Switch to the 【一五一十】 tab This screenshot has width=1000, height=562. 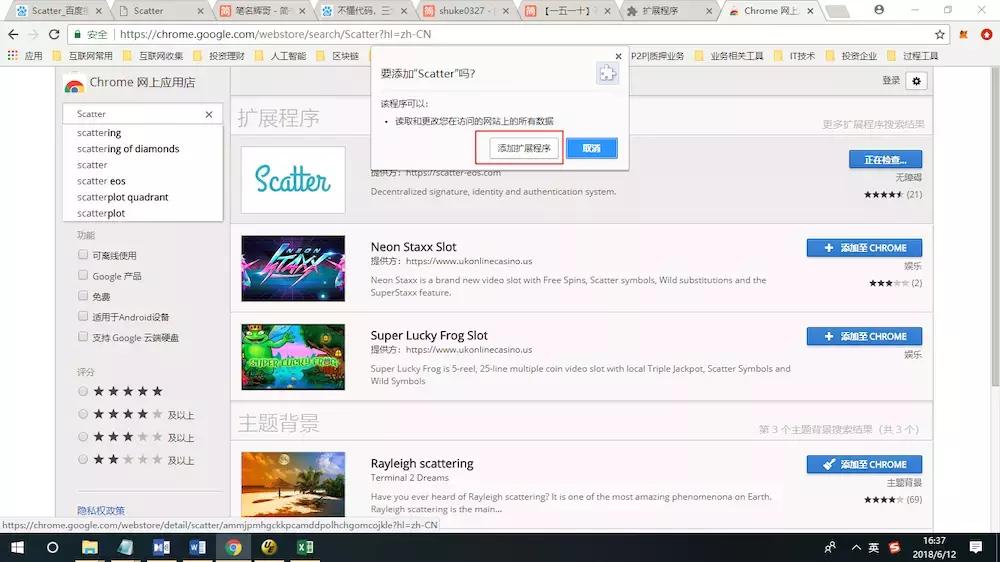566,11
